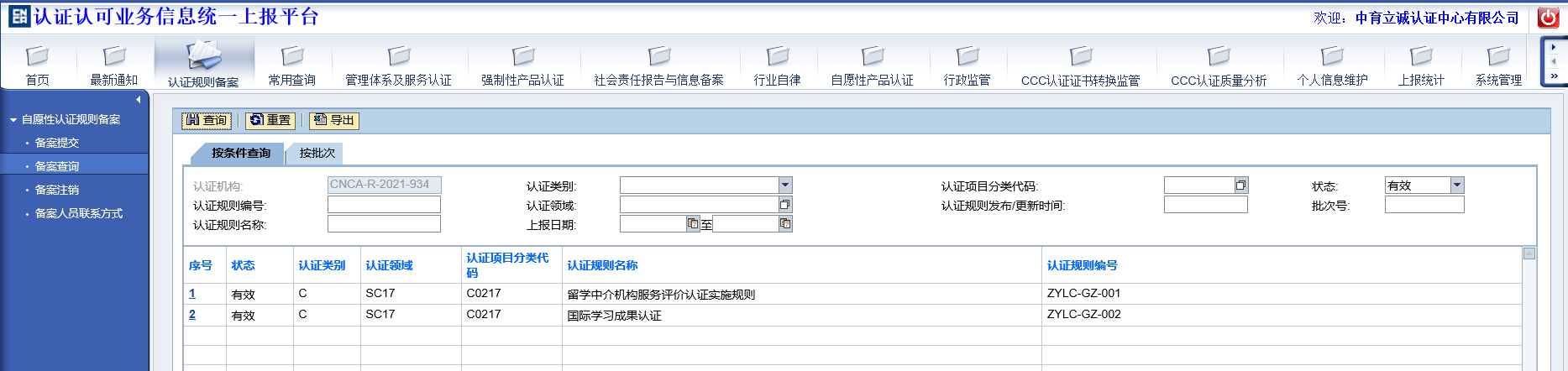Open the 首页 home icon
Screen dimensions: 1568x371
coord(37,57)
